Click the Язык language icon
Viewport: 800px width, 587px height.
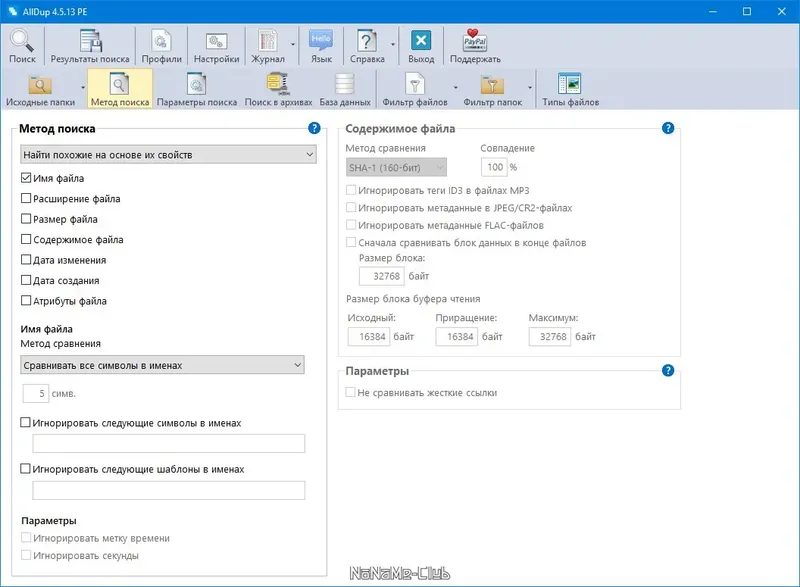click(321, 41)
